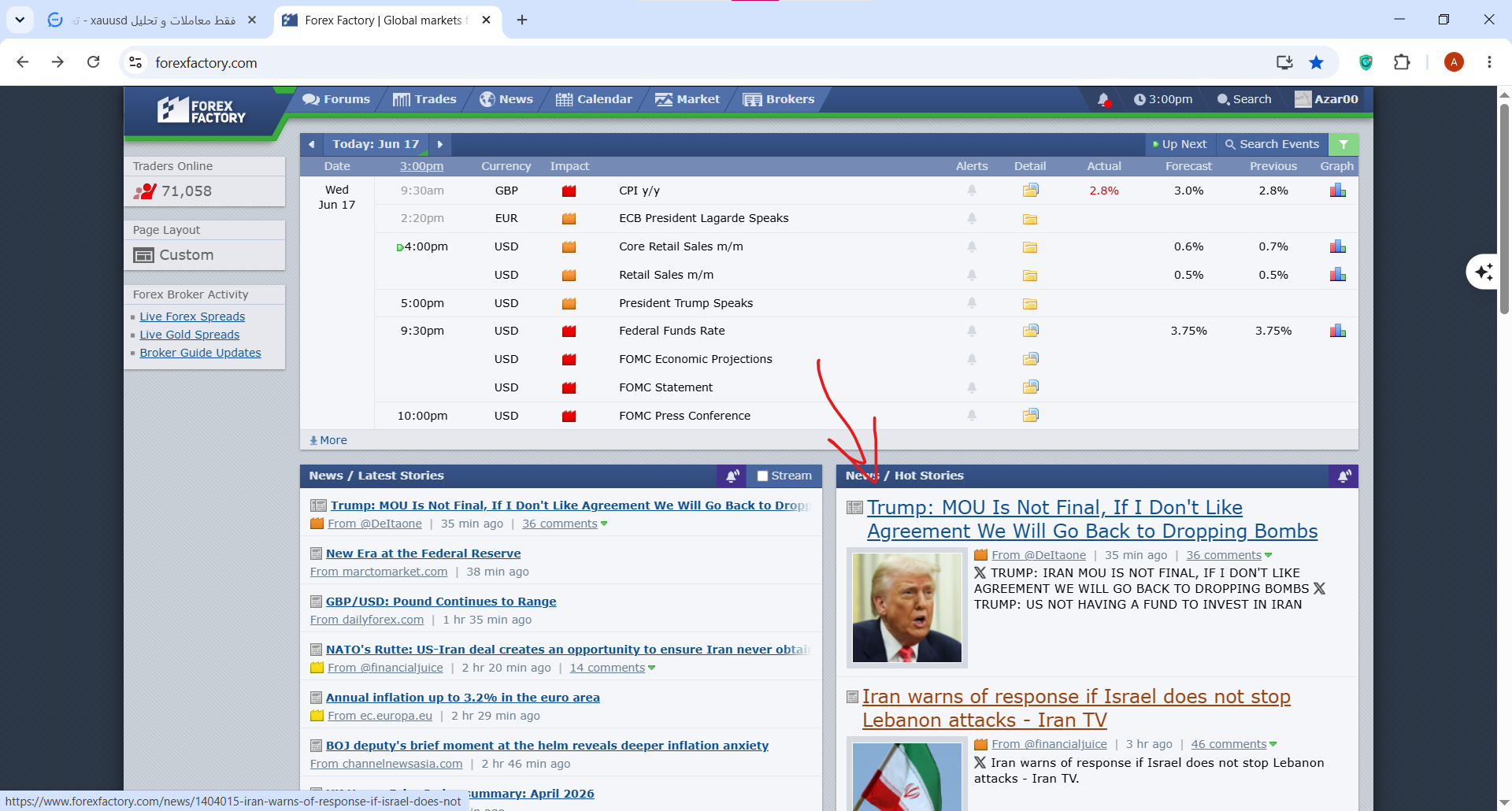Open the Live Gold Spreads link

(x=190, y=335)
